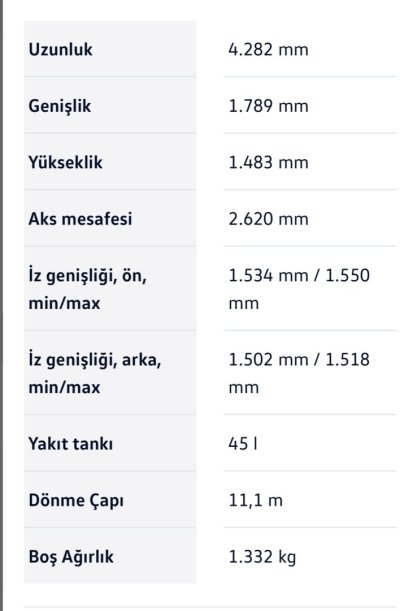The height and width of the screenshot is (611, 400).
Task: Select the Boş Ağırlık label
Action: pyautogui.click(x=71, y=557)
